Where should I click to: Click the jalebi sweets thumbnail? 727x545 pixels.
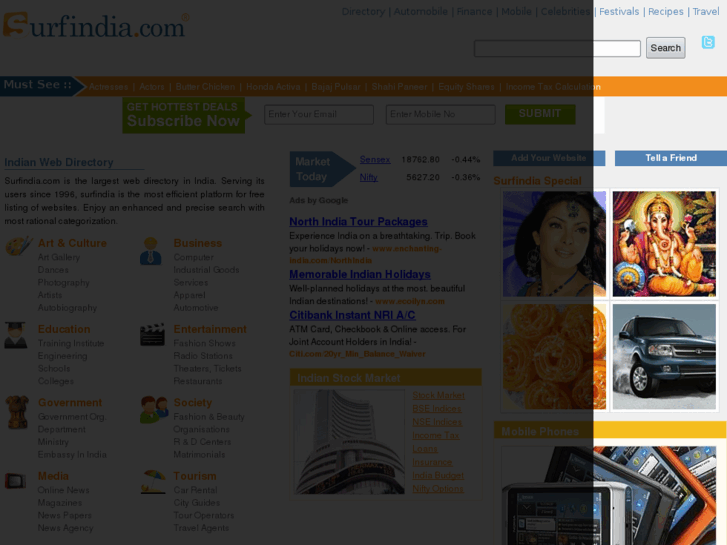coord(554,357)
